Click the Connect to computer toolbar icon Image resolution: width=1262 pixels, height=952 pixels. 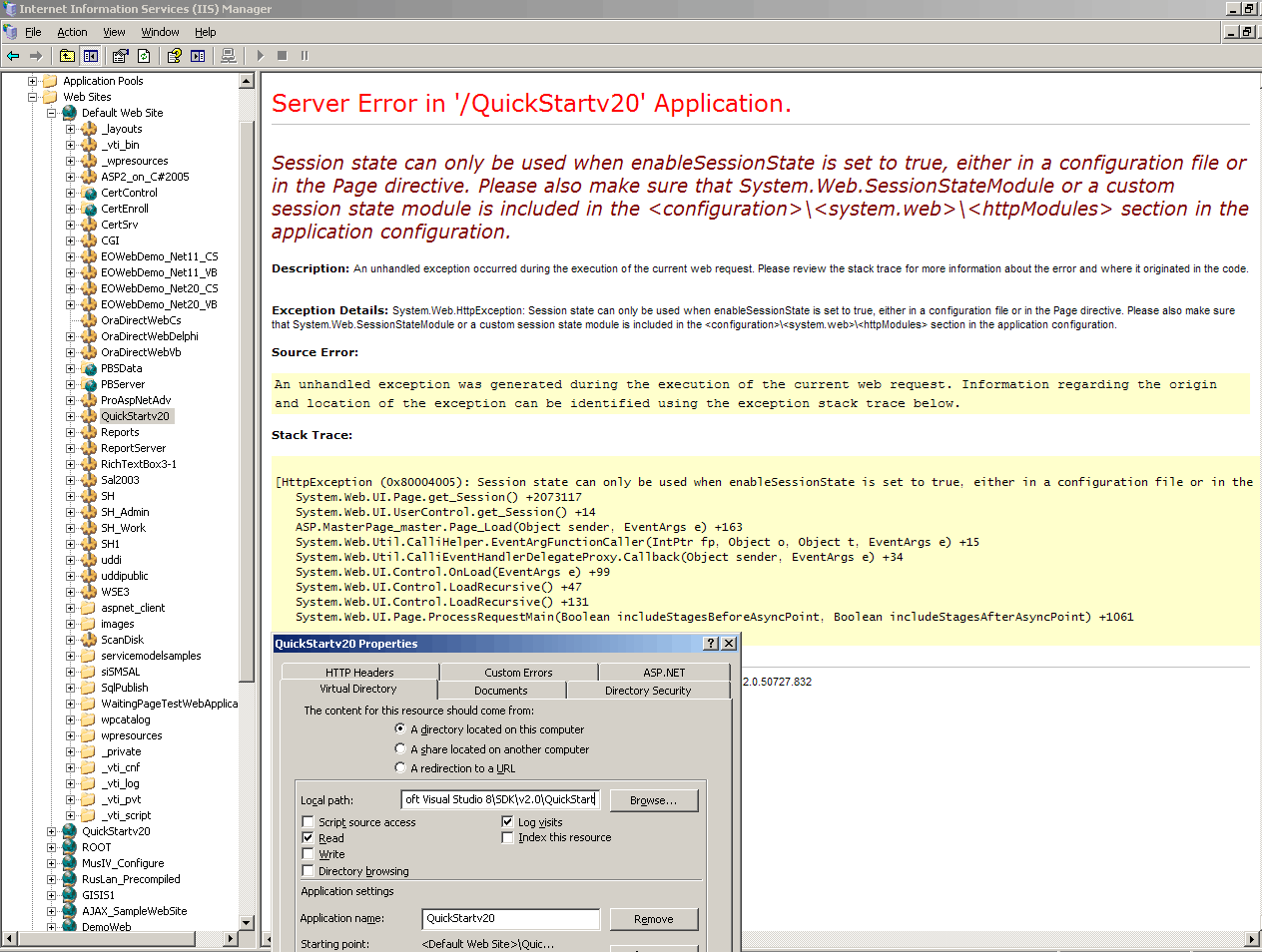[229, 56]
